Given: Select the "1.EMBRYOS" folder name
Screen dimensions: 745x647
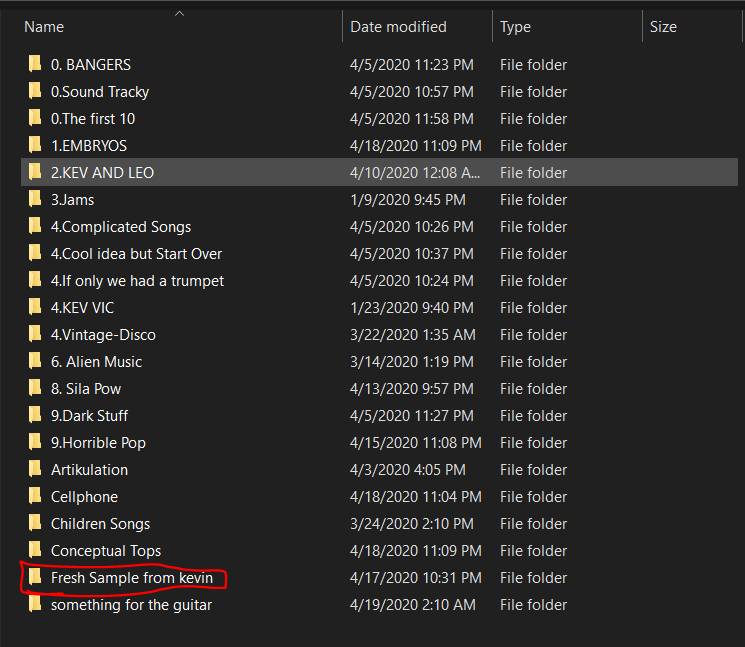Looking at the screenshot, I should (89, 146).
